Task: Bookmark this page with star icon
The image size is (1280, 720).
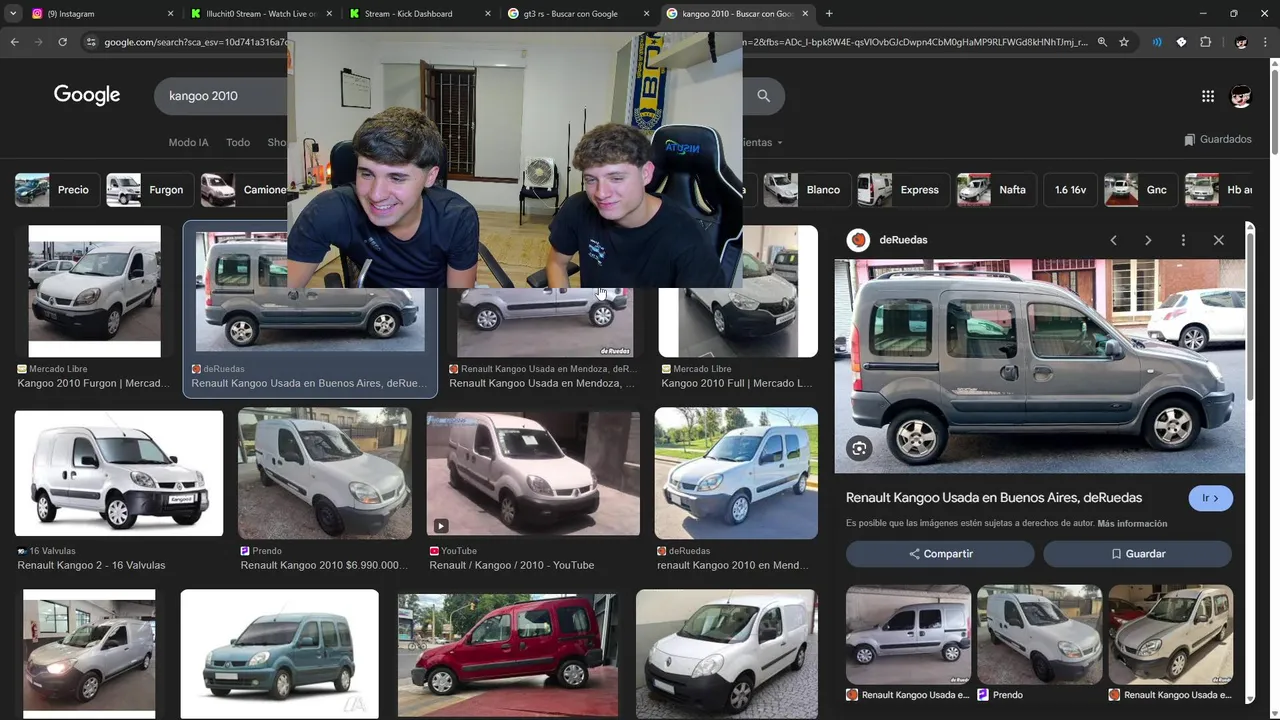Action: (x=1124, y=42)
